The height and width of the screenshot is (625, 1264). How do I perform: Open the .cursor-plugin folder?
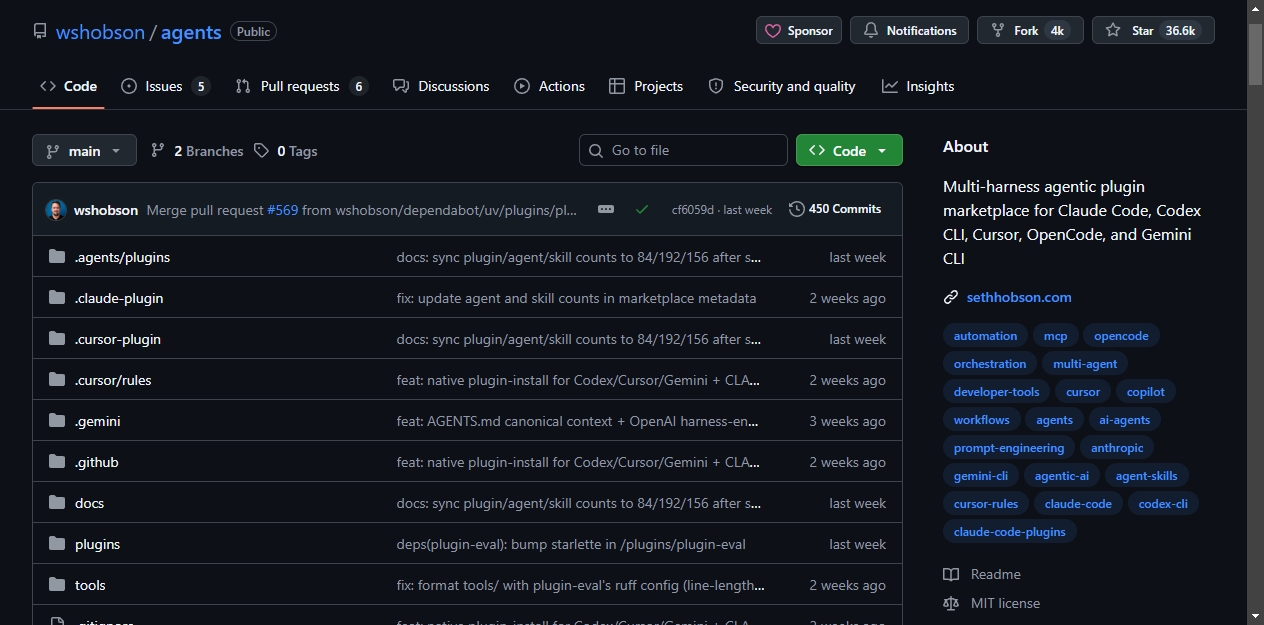[118, 339]
